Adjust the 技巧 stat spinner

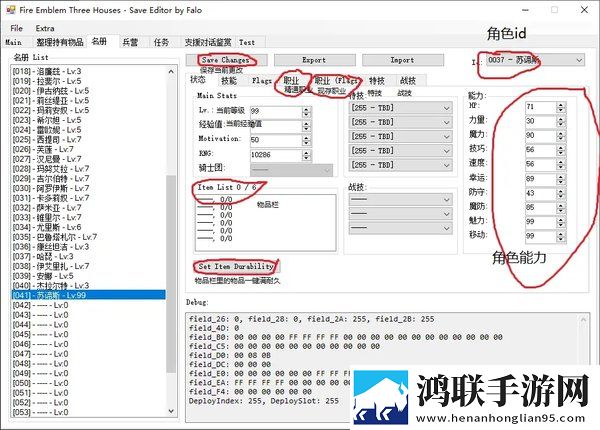(561, 150)
